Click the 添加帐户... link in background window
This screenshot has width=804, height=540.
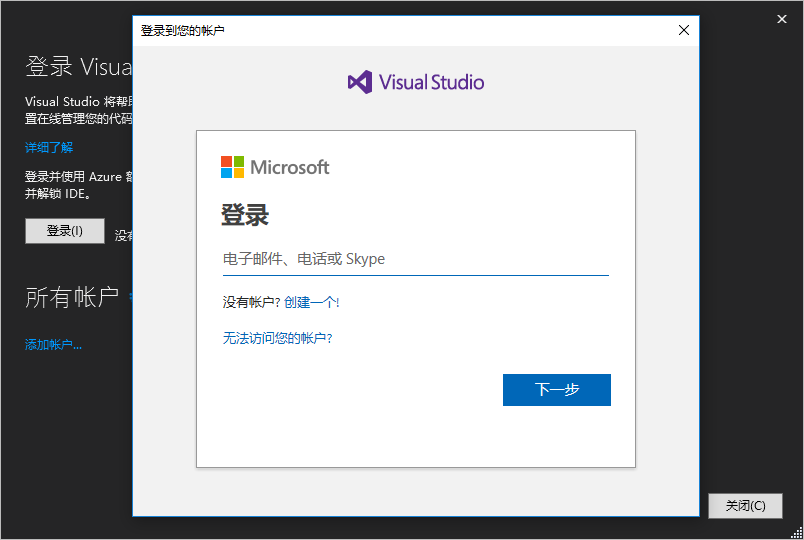coord(53,345)
